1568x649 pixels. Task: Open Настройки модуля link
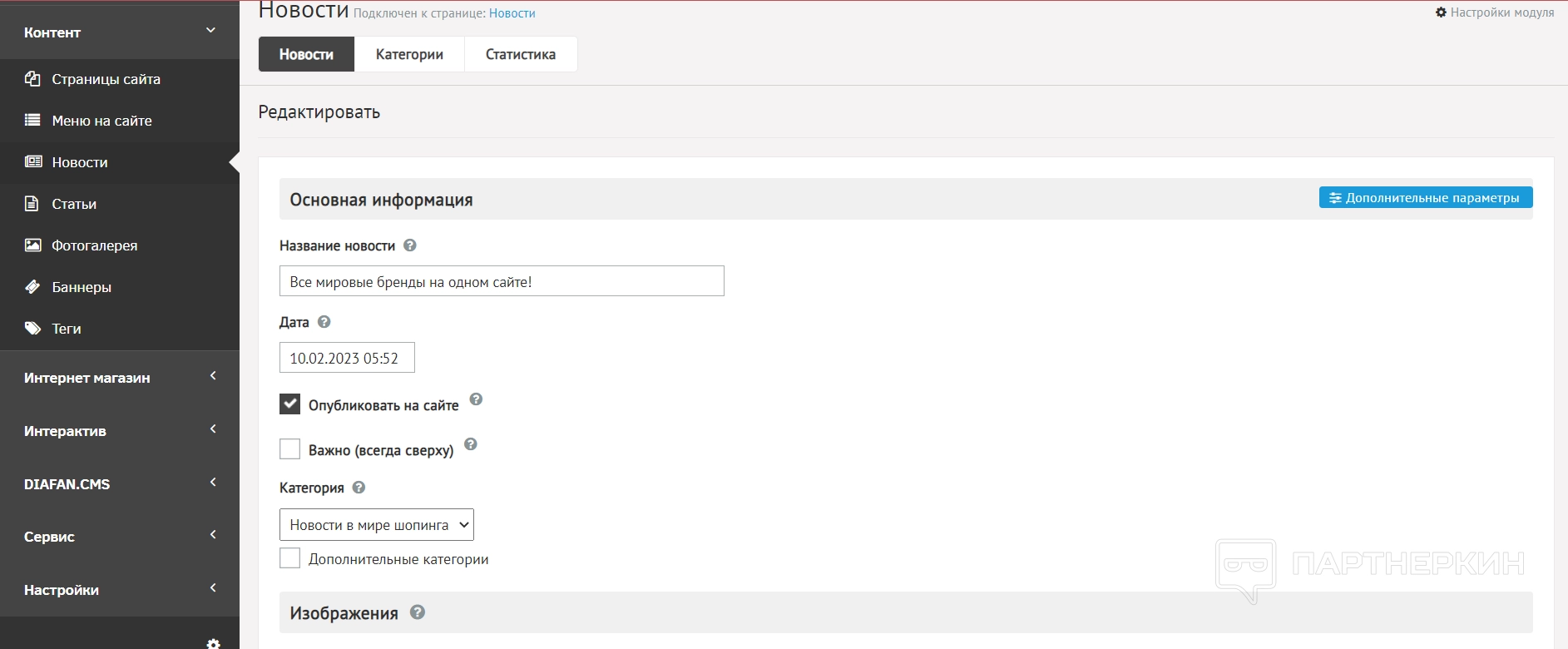(1495, 12)
